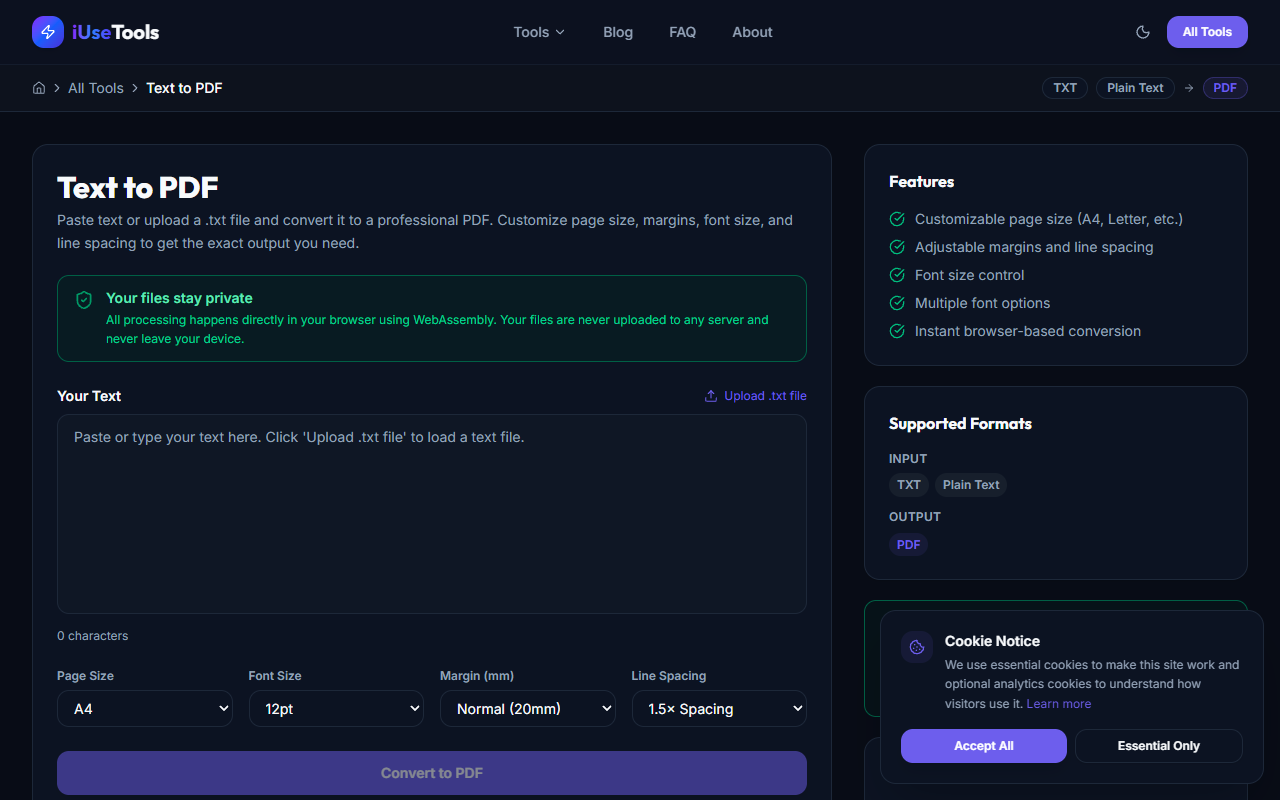The image size is (1280, 800).
Task: Click the Accept All cookies button
Action: [x=983, y=745]
